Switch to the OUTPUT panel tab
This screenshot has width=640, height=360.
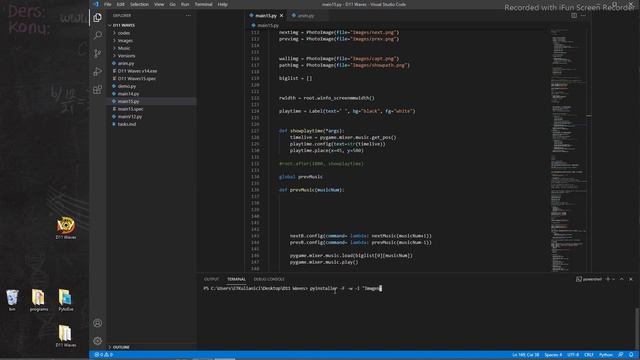pyautogui.click(x=211, y=279)
